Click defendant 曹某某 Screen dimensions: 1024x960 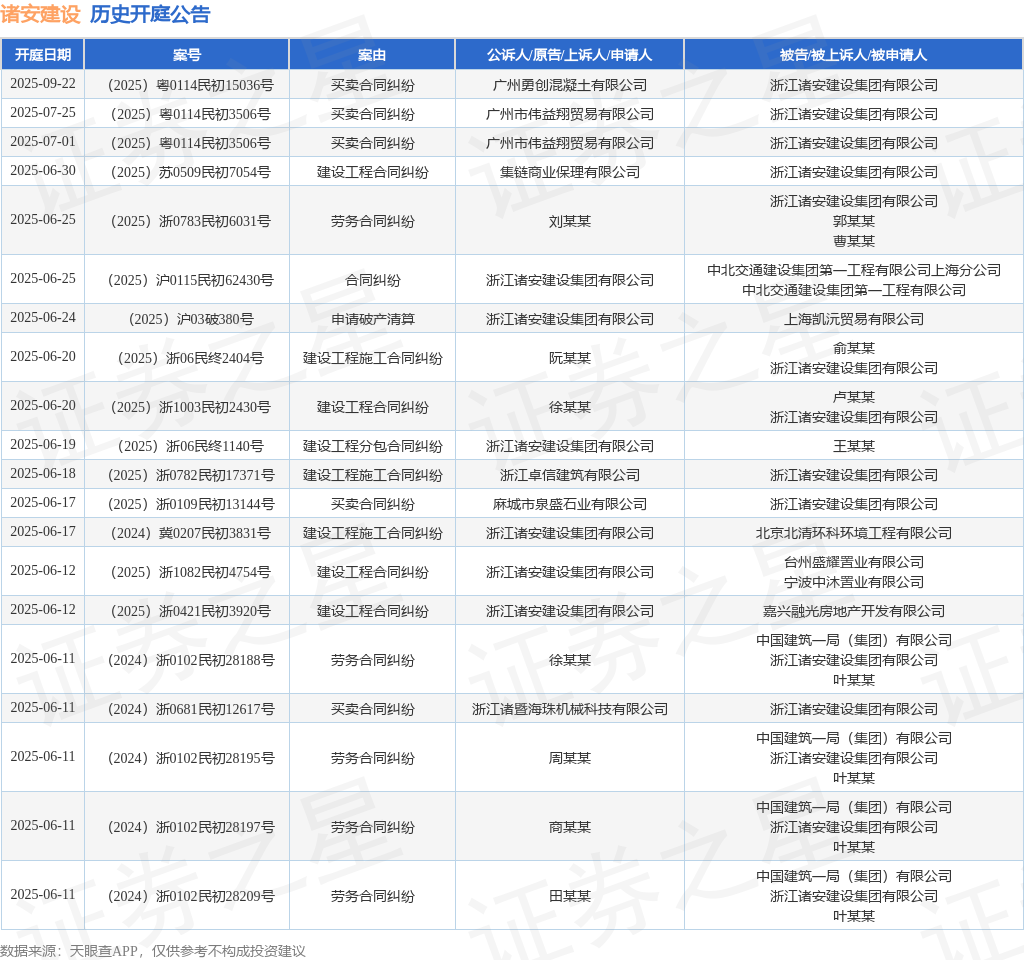[854, 241]
